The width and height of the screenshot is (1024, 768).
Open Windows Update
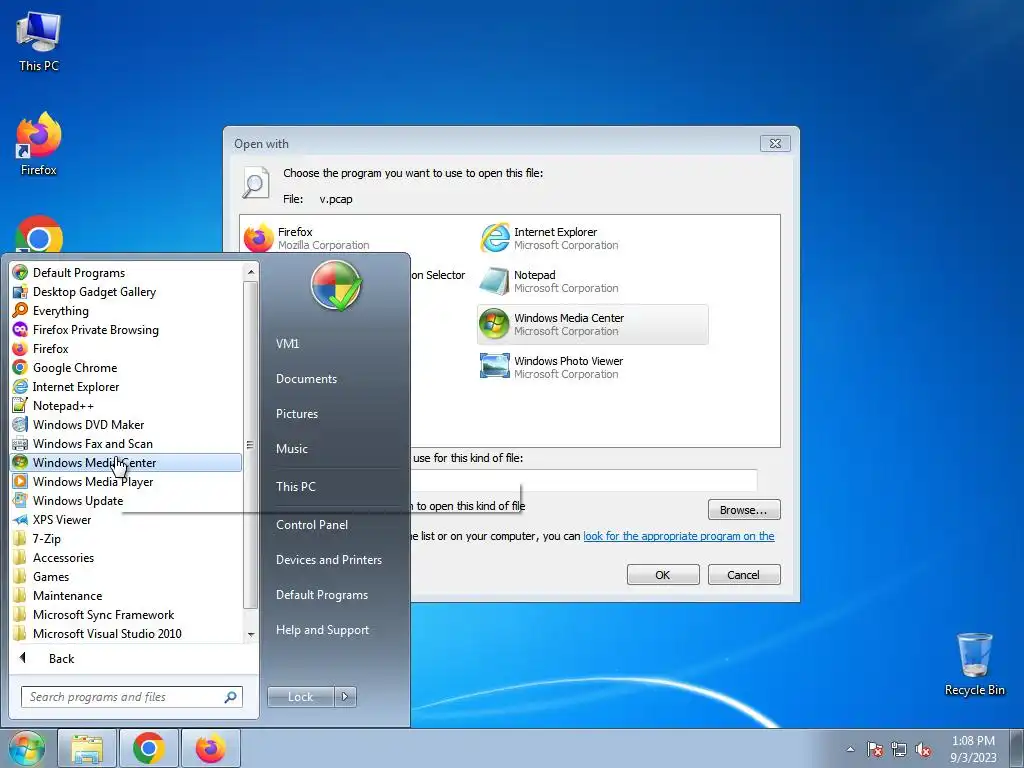click(78, 500)
